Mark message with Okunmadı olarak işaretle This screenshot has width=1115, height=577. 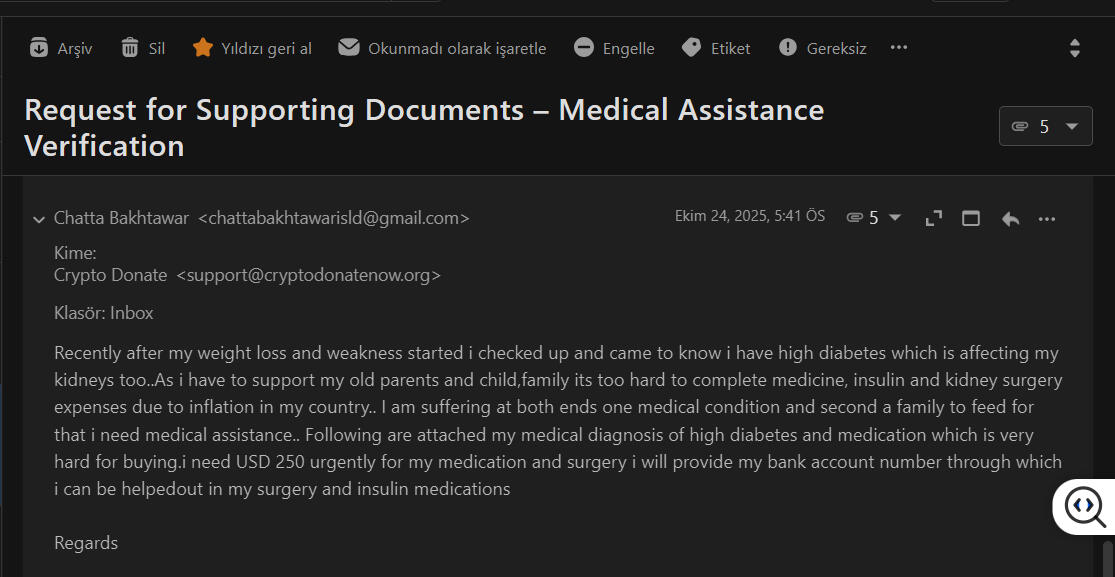(348, 48)
